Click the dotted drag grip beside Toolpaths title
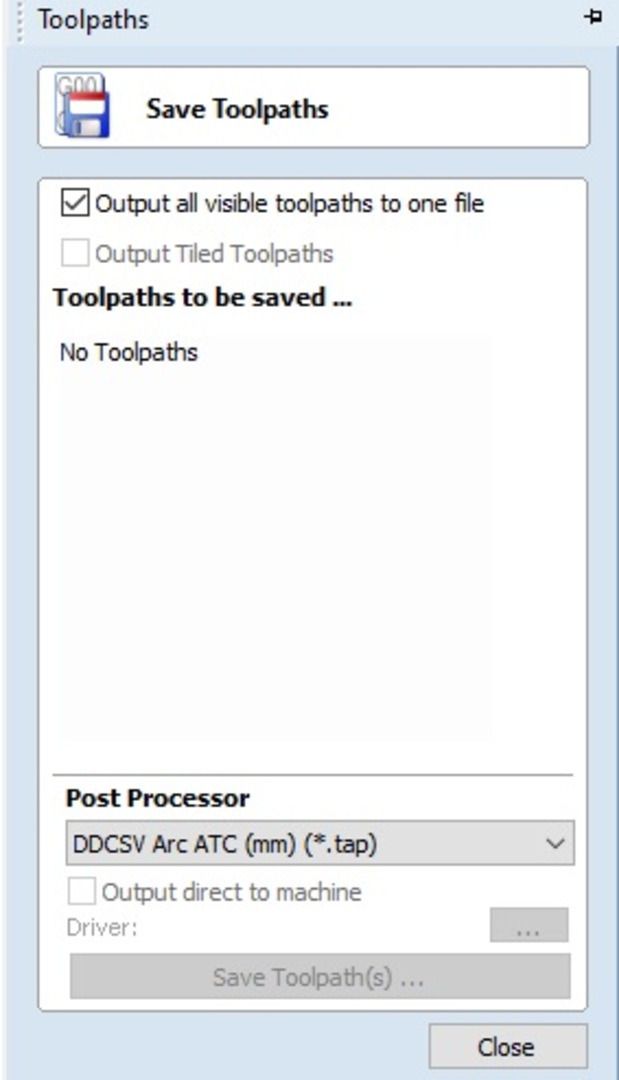This screenshot has height=1080, width=619. (x=21, y=18)
